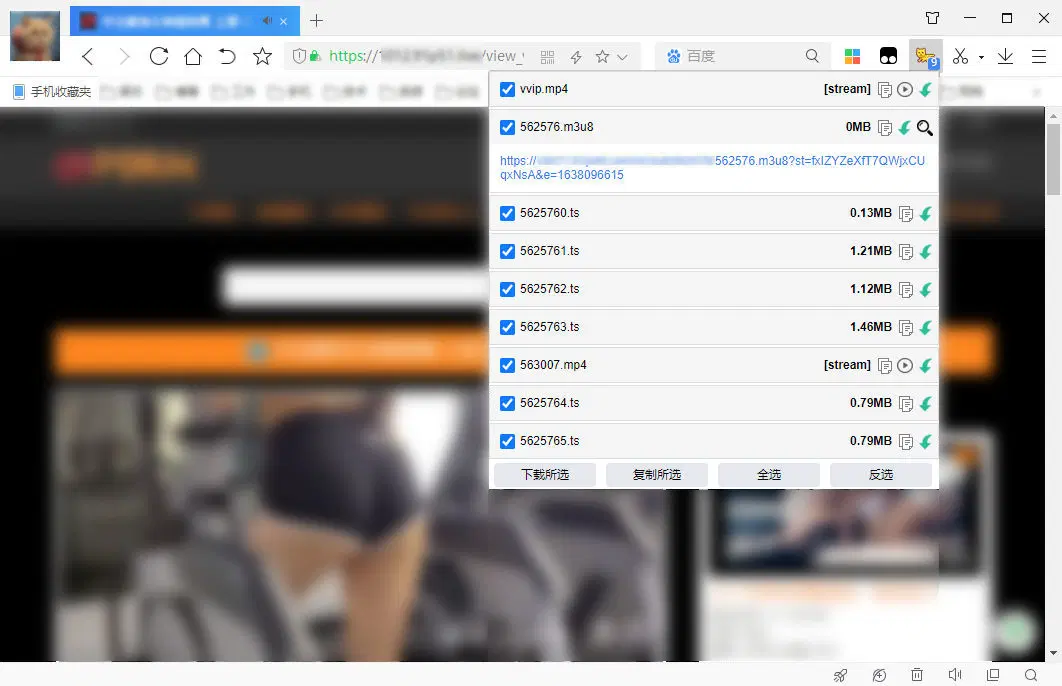Open the browser downloads arrow icon

[x=1006, y=57]
